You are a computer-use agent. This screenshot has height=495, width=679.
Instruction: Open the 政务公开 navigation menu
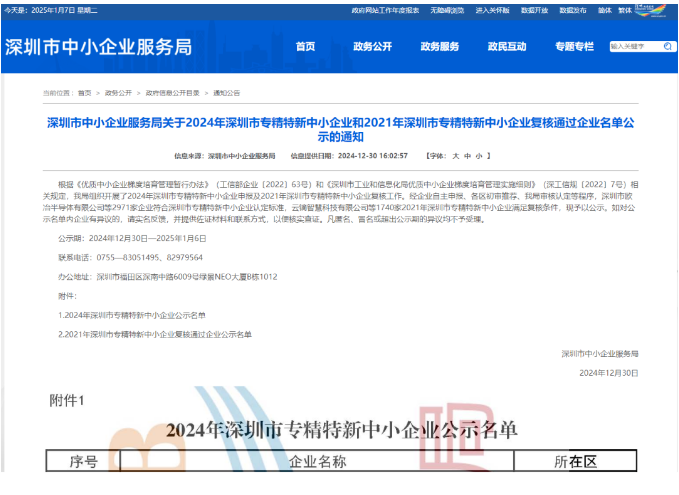pos(372,46)
